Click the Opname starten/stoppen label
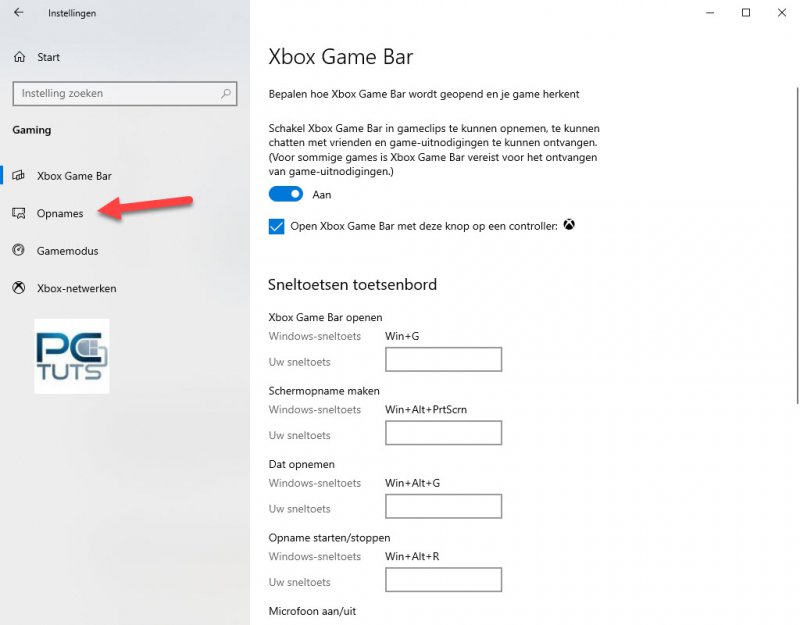Screen dimensions: 800x625 (x=329, y=538)
